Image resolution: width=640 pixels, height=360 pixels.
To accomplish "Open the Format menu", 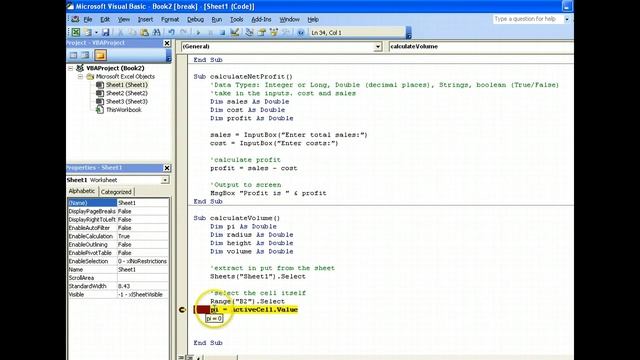I will 170,19.
